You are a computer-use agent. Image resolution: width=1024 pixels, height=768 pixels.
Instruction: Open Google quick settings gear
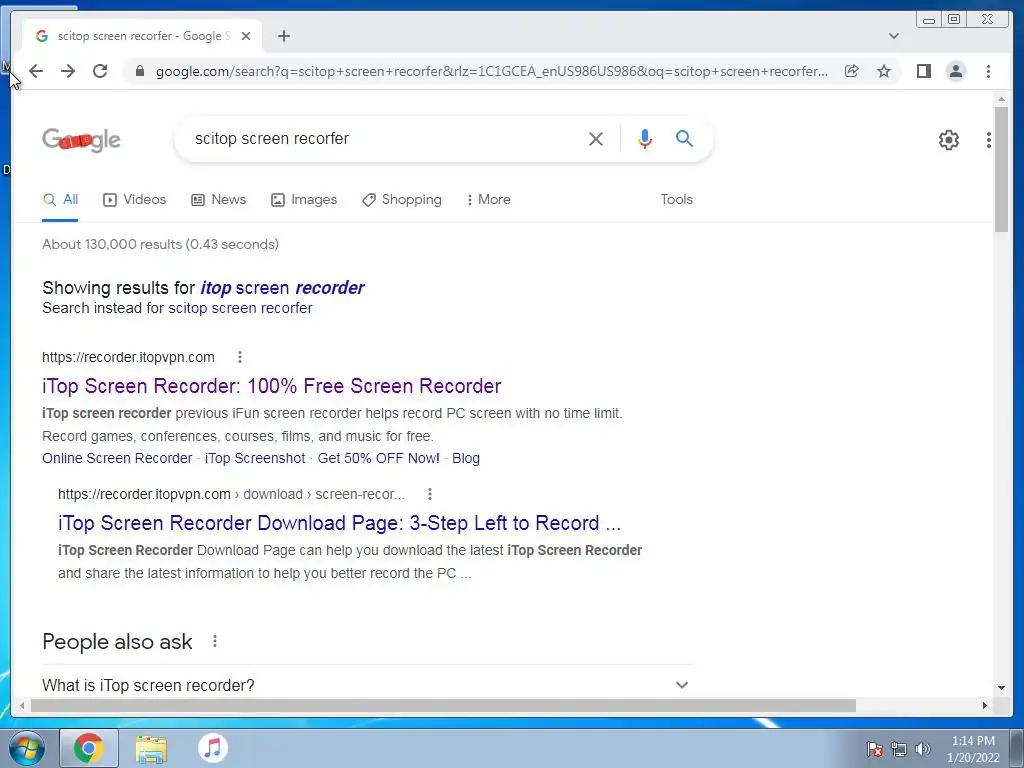click(x=948, y=140)
